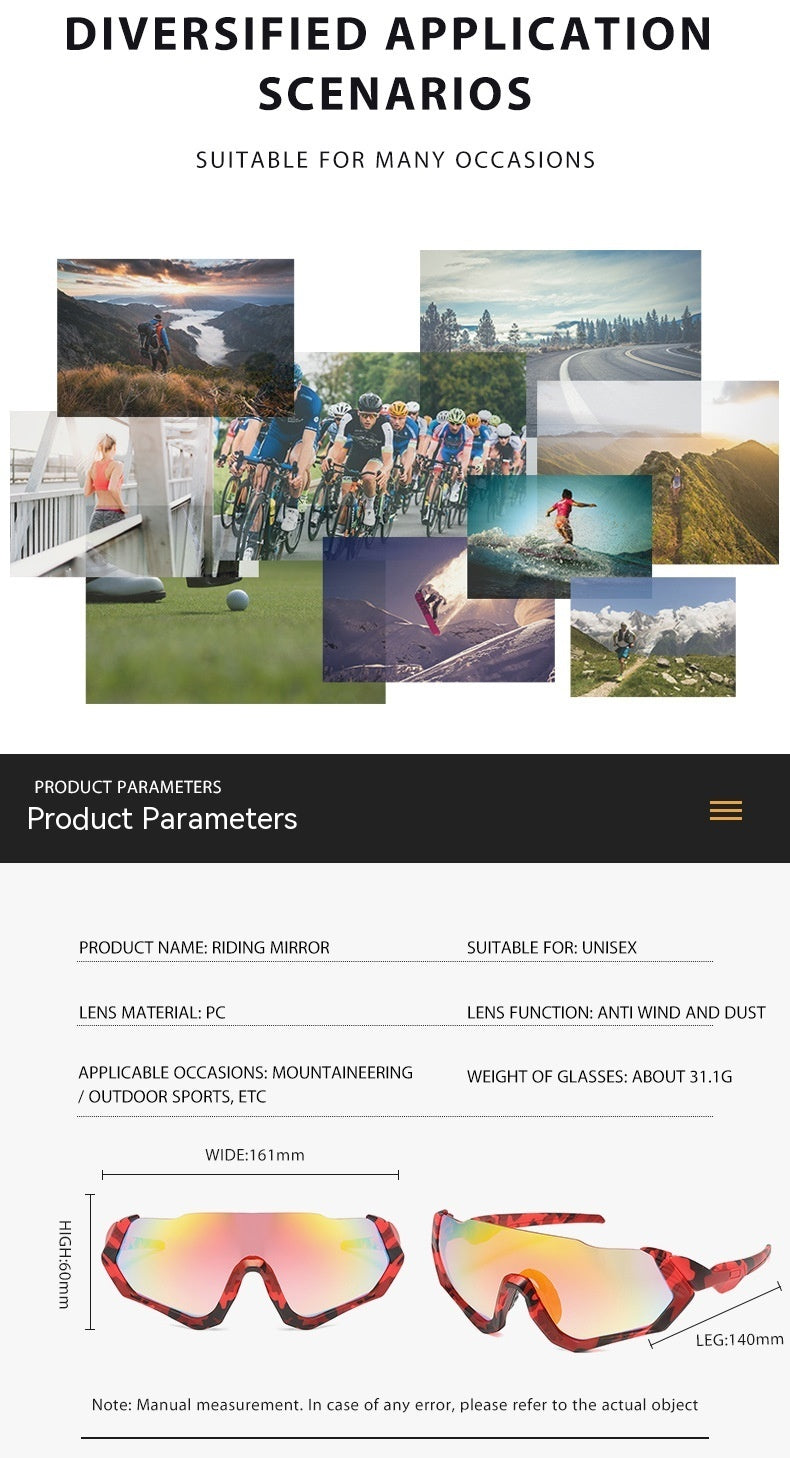Click the LEG:140mm dimension label
This screenshot has width=790, height=1458.
(739, 1339)
